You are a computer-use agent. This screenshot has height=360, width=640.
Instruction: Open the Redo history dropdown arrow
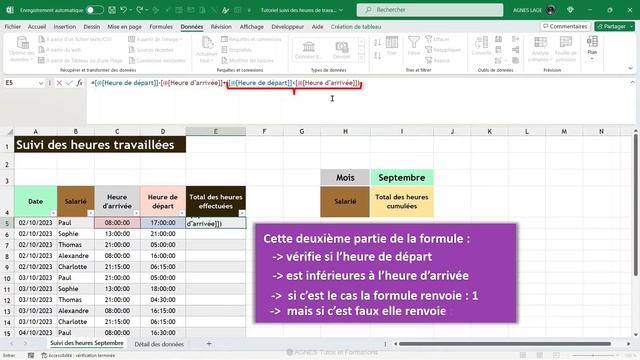click(x=147, y=10)
